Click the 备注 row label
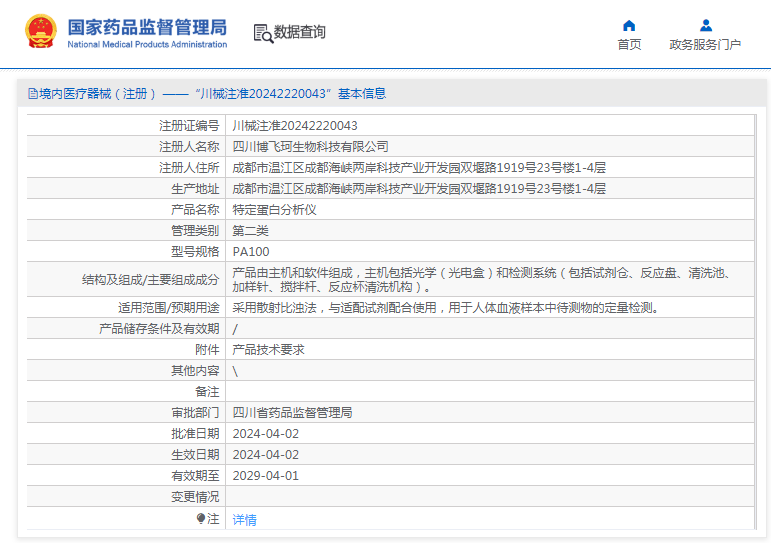 207,392
